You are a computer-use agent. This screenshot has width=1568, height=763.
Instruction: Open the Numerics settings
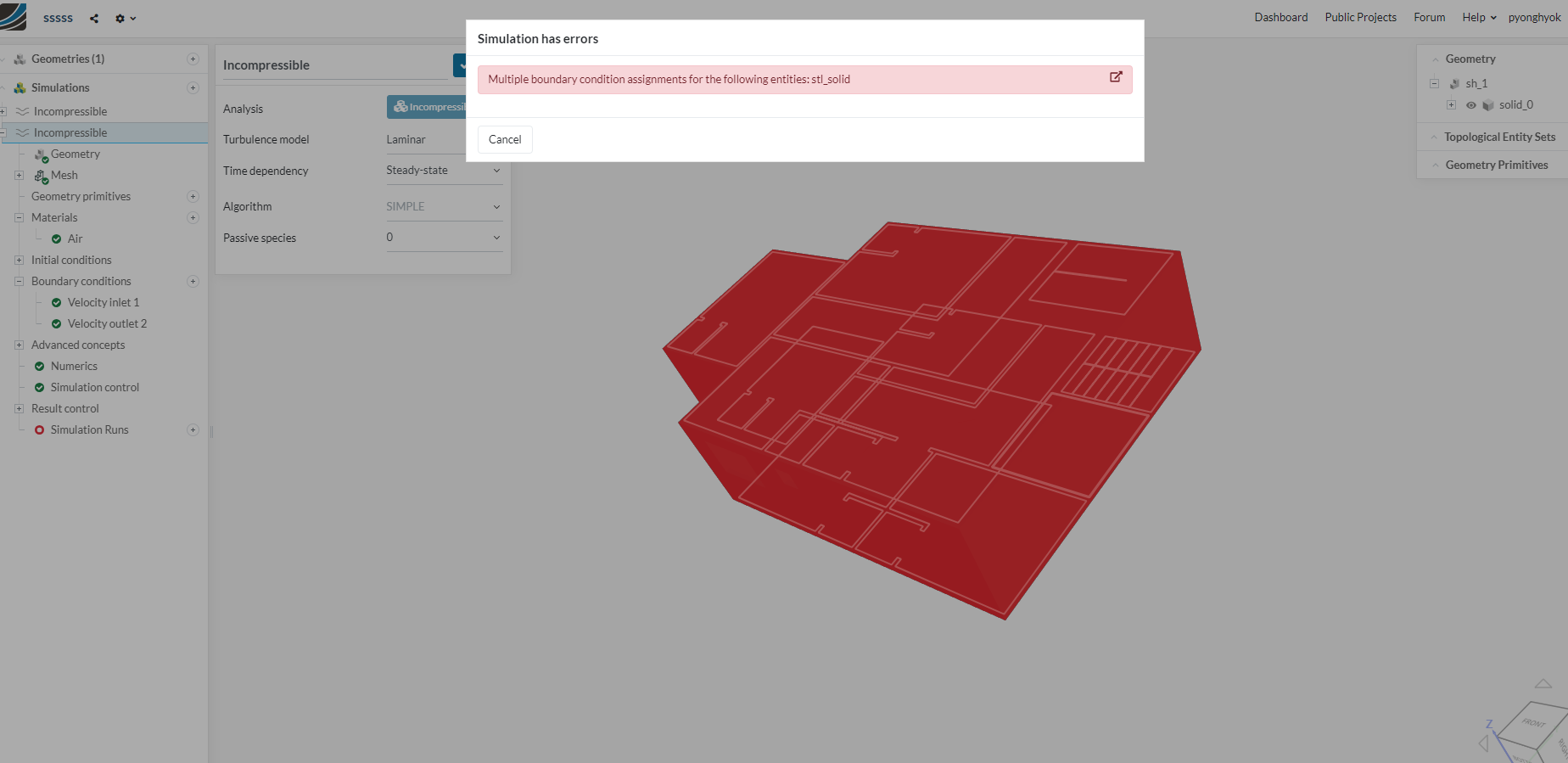[x=74, y=367]
